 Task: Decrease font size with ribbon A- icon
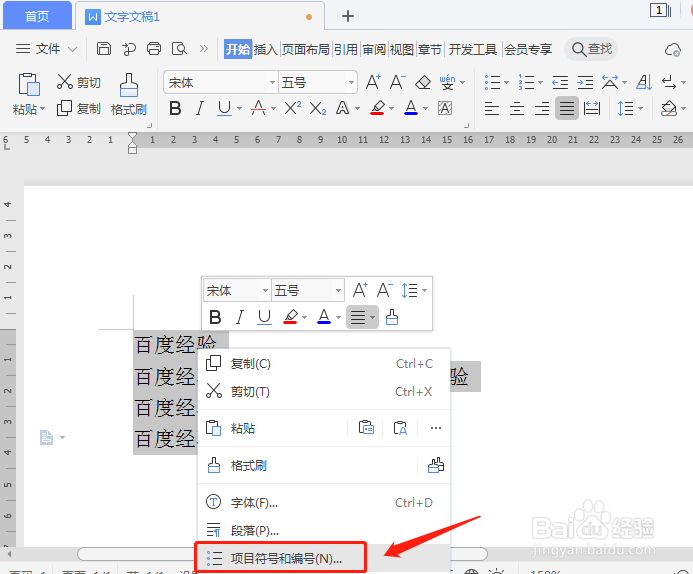coord(397,82)
